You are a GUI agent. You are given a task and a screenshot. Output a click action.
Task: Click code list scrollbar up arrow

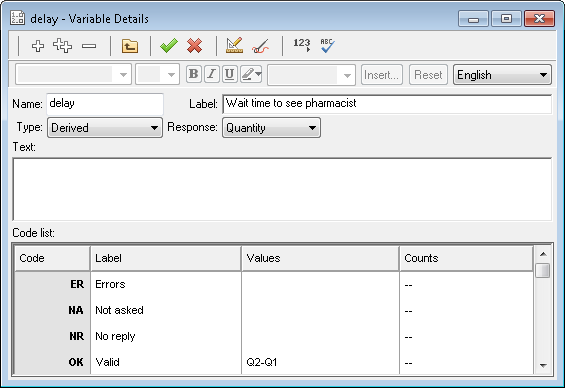543,254
